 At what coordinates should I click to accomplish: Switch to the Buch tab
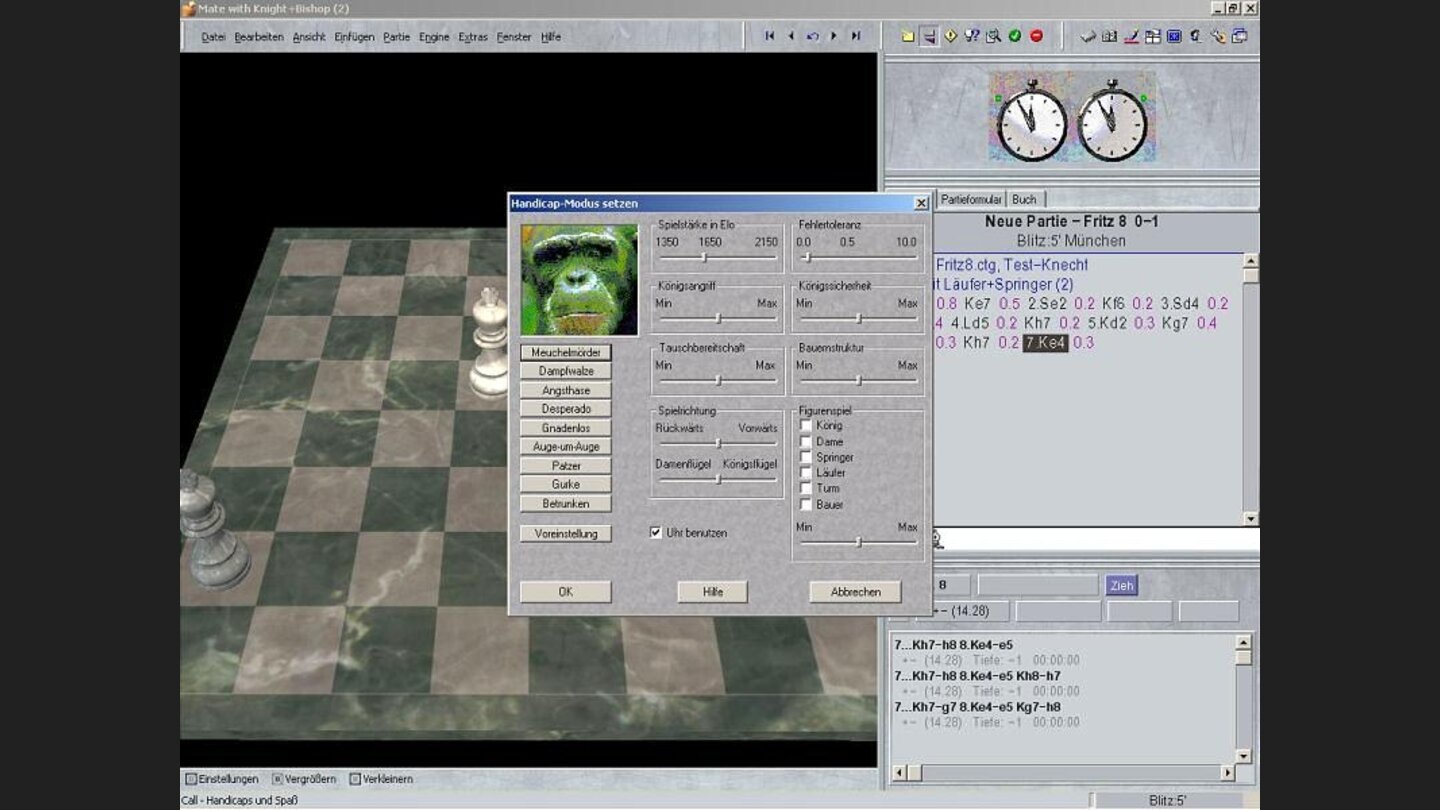point(1024,199)
